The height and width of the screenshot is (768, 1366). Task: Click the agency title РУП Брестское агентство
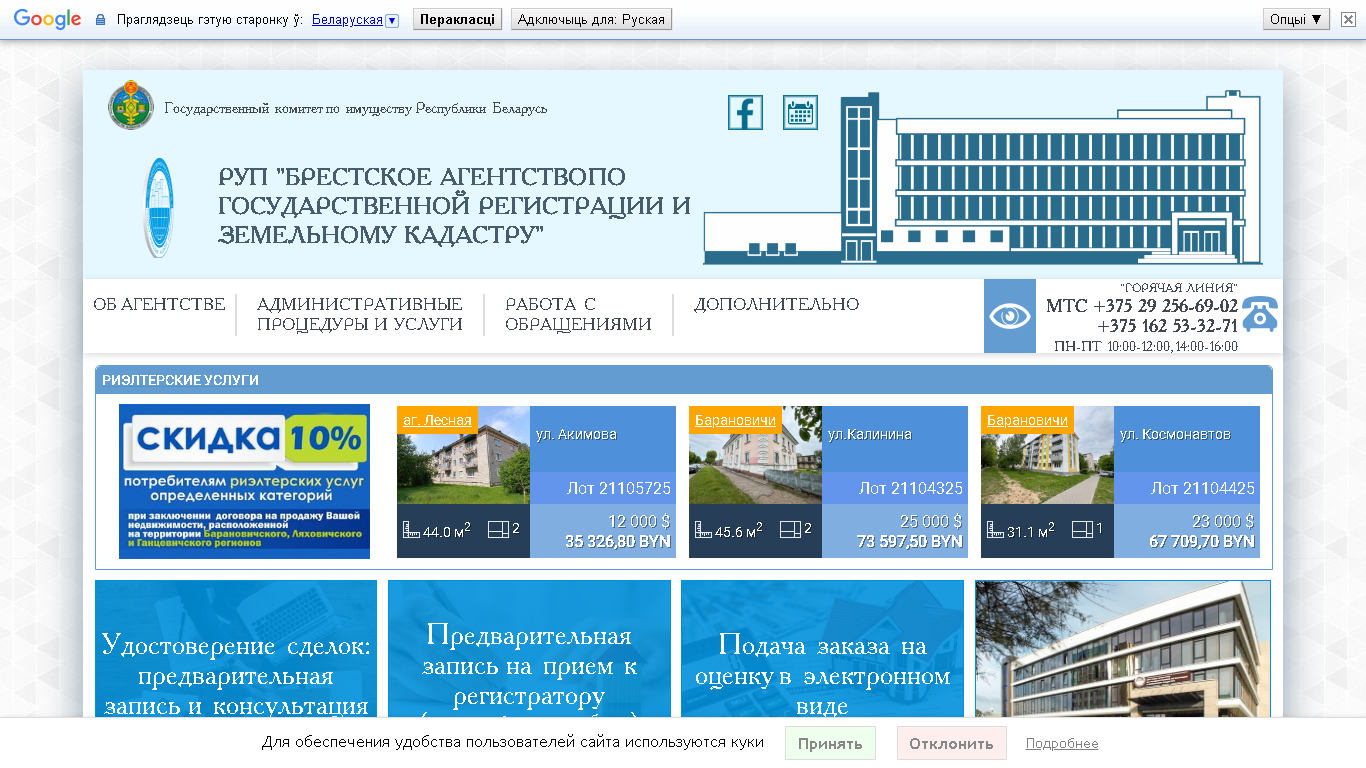point(454,206)
